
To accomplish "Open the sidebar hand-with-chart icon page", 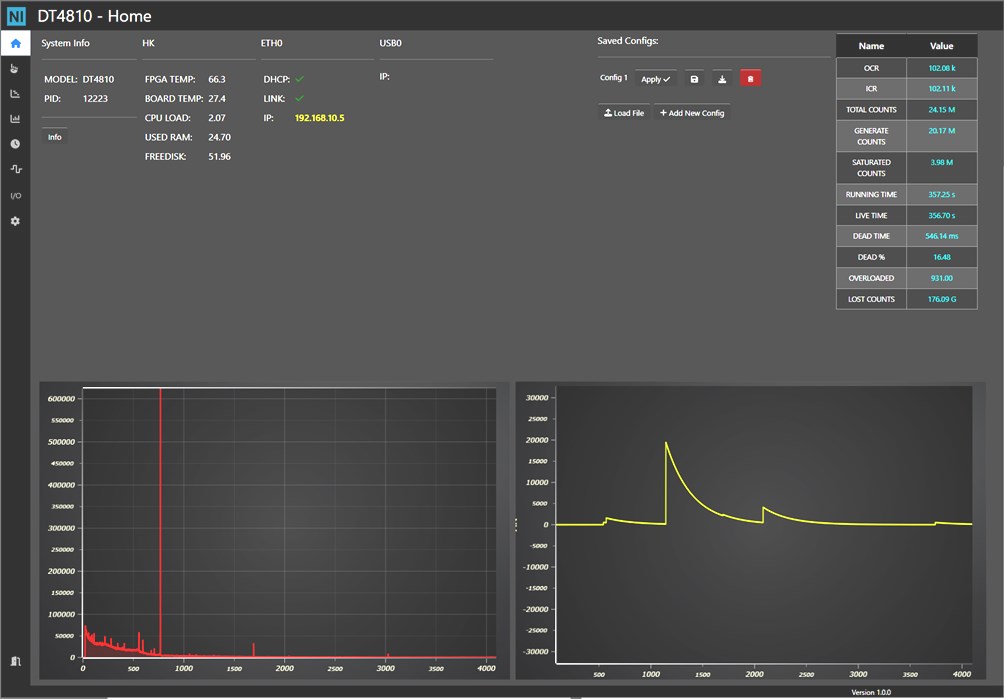I will point(15,68).
